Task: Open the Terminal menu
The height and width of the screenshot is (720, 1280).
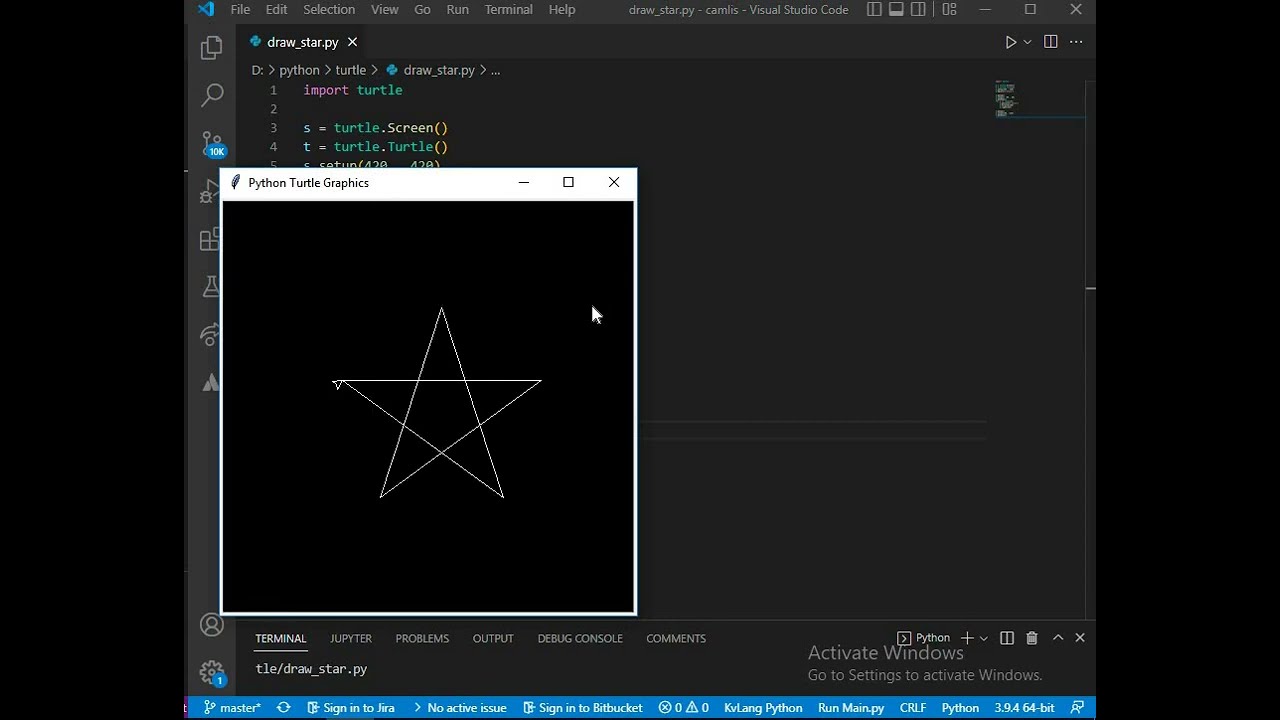Action: pyautogui.click(x=508, y=9)
